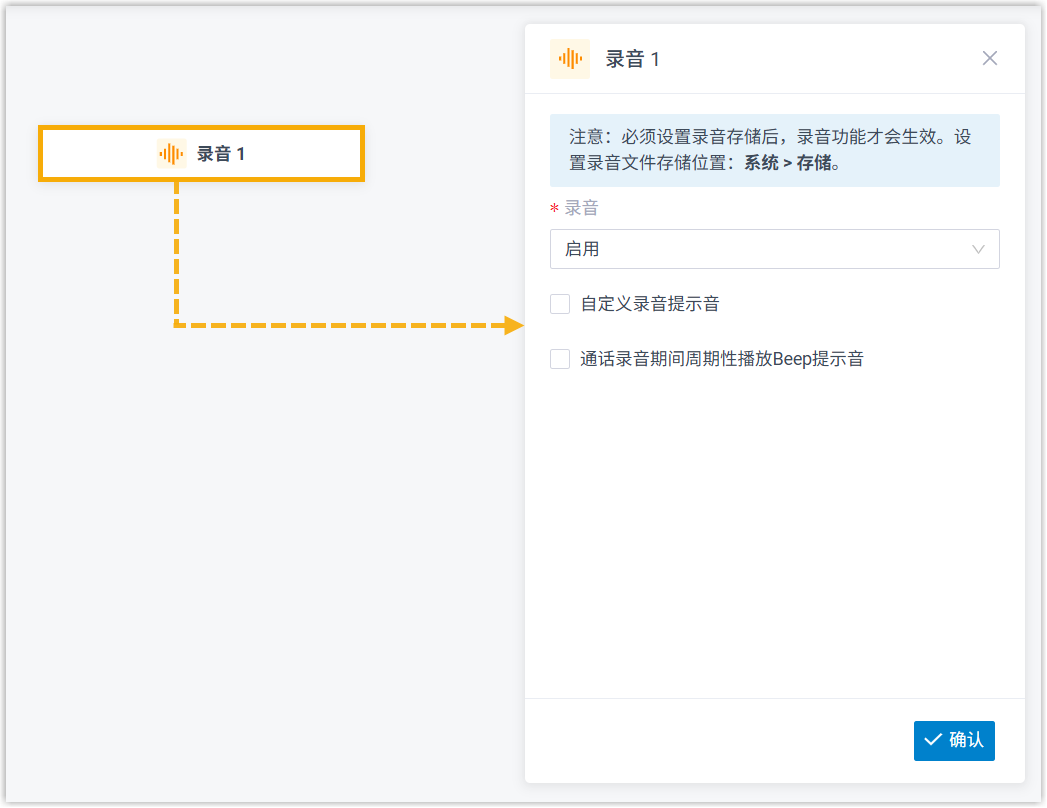Click the chevron arrow of 录音 dropdown
The image size is (1047, 808).
pos(979,249)
